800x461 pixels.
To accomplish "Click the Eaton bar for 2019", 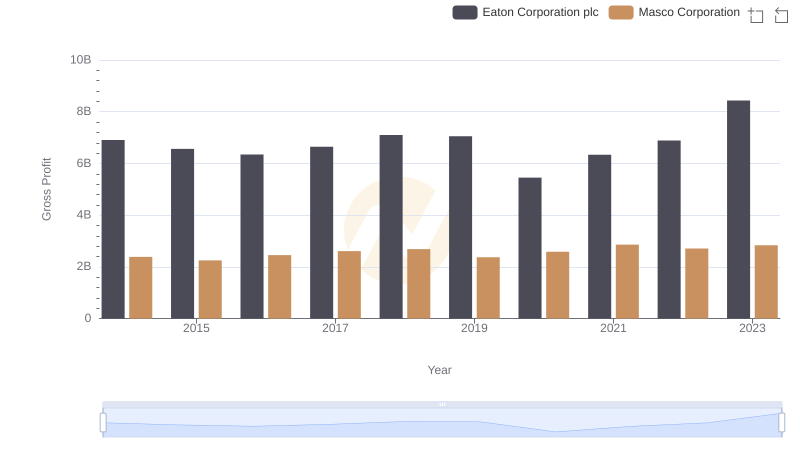I will (x=460, y=227).
